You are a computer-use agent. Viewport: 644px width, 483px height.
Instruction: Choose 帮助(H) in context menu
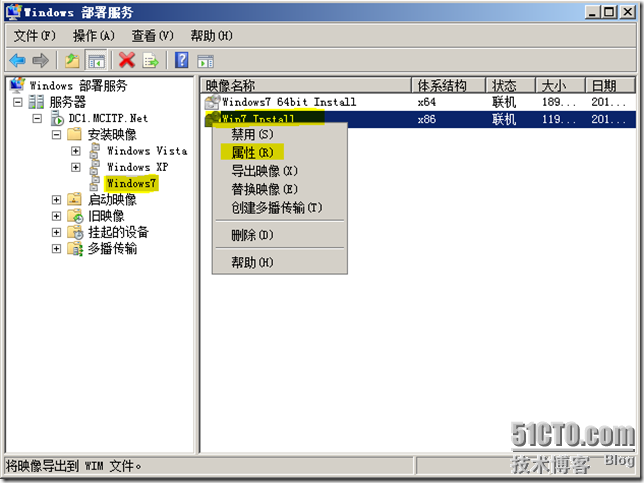279,262
